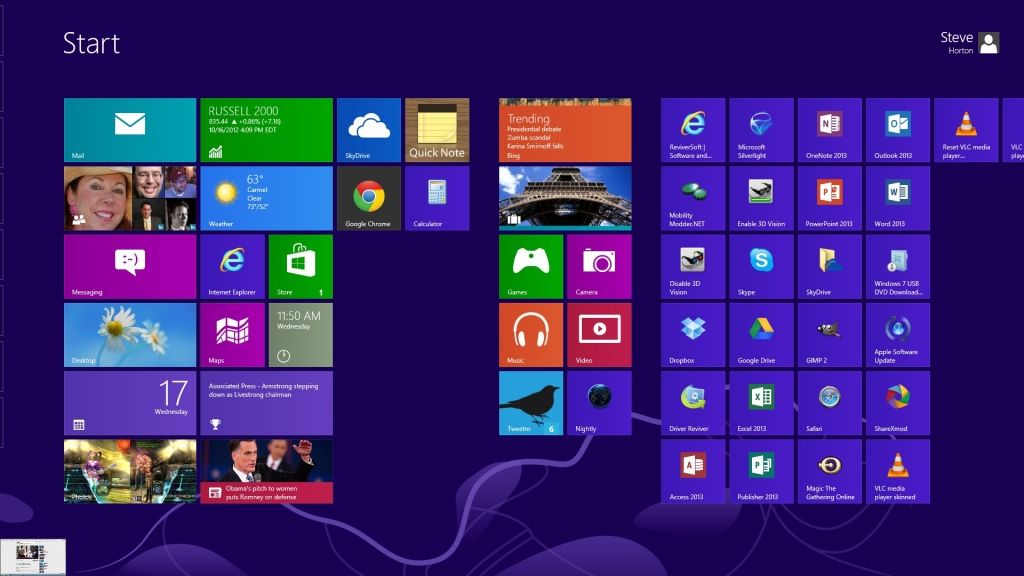The image size is (1024, 576).
Task: Launch Skype from the desktop apps
Action: [x=761, y=266]
